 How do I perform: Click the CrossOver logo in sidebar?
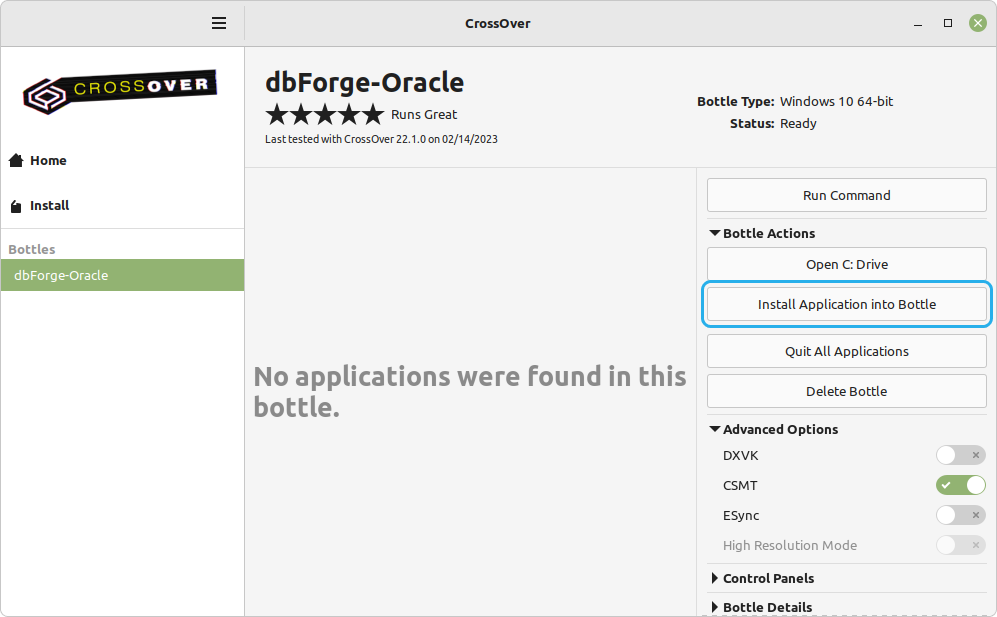120,92
